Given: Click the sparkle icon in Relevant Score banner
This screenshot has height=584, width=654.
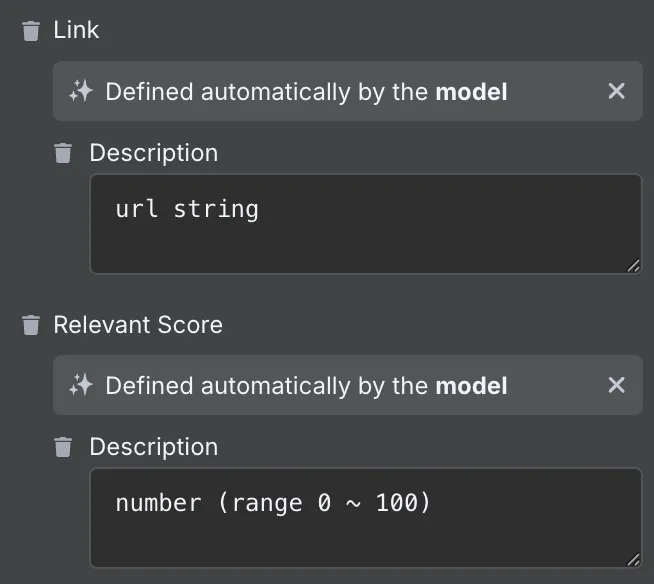Looking at the screenshot, I should pyautogui.click(x=81, y=385).
